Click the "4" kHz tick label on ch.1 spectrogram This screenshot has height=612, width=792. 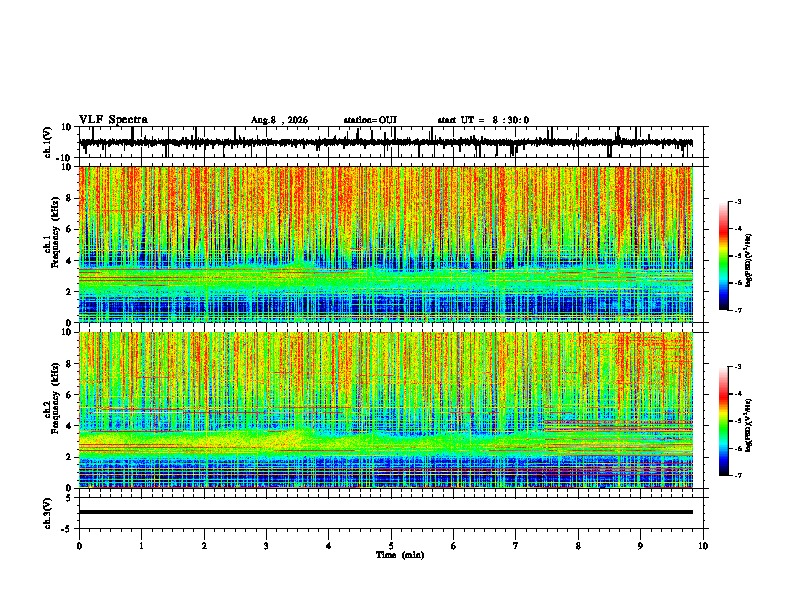69,261
